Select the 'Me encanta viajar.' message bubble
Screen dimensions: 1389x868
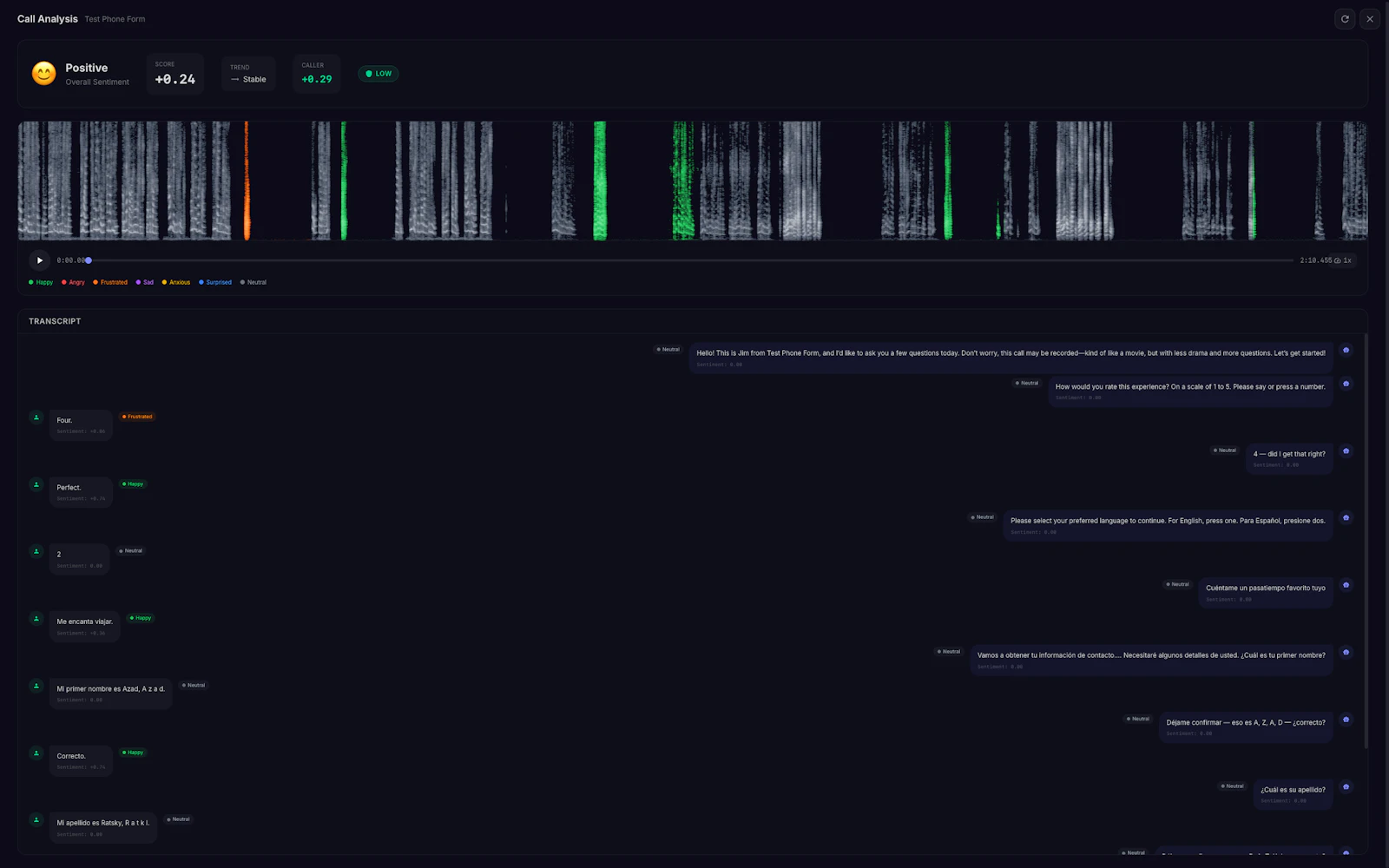coord(85,627)
